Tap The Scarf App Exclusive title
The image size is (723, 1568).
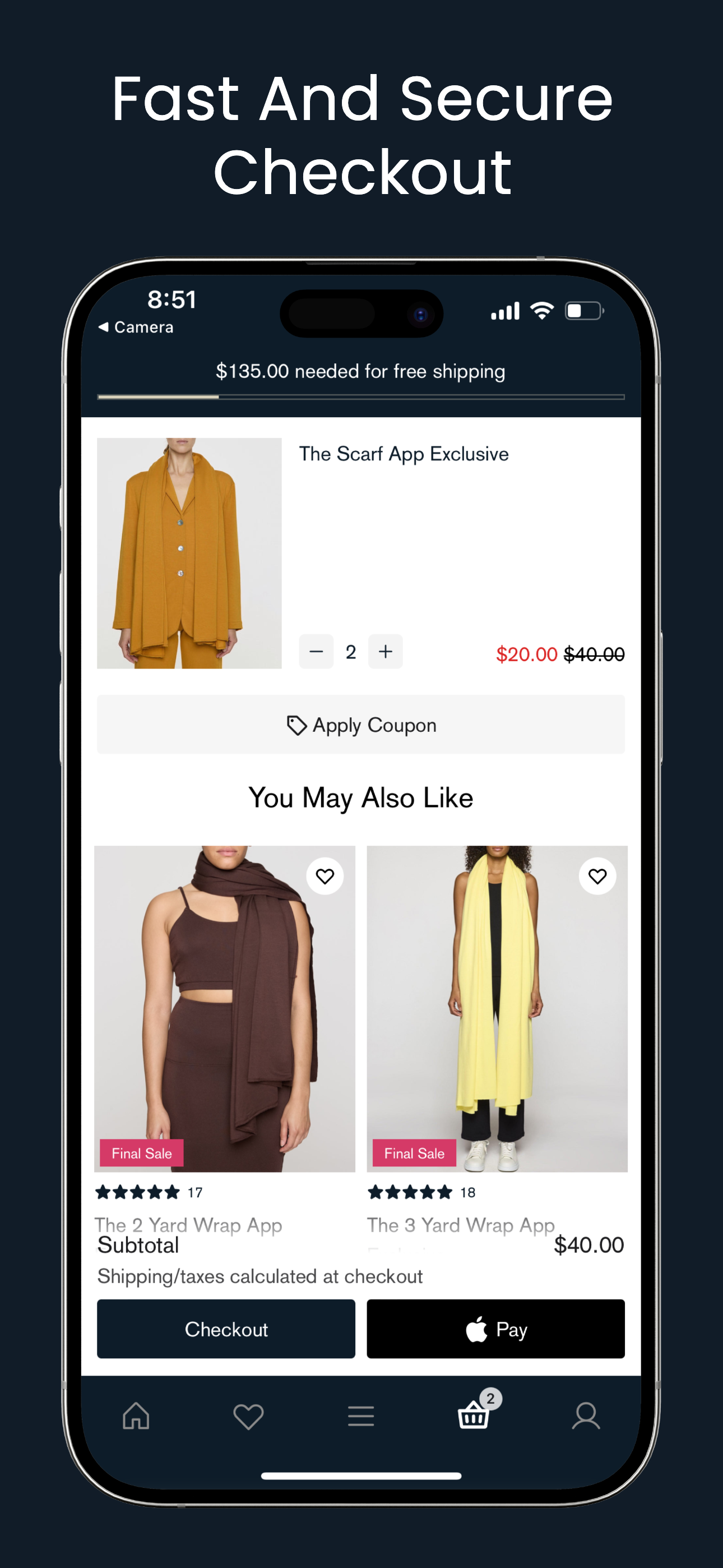[x=404, y=454]
